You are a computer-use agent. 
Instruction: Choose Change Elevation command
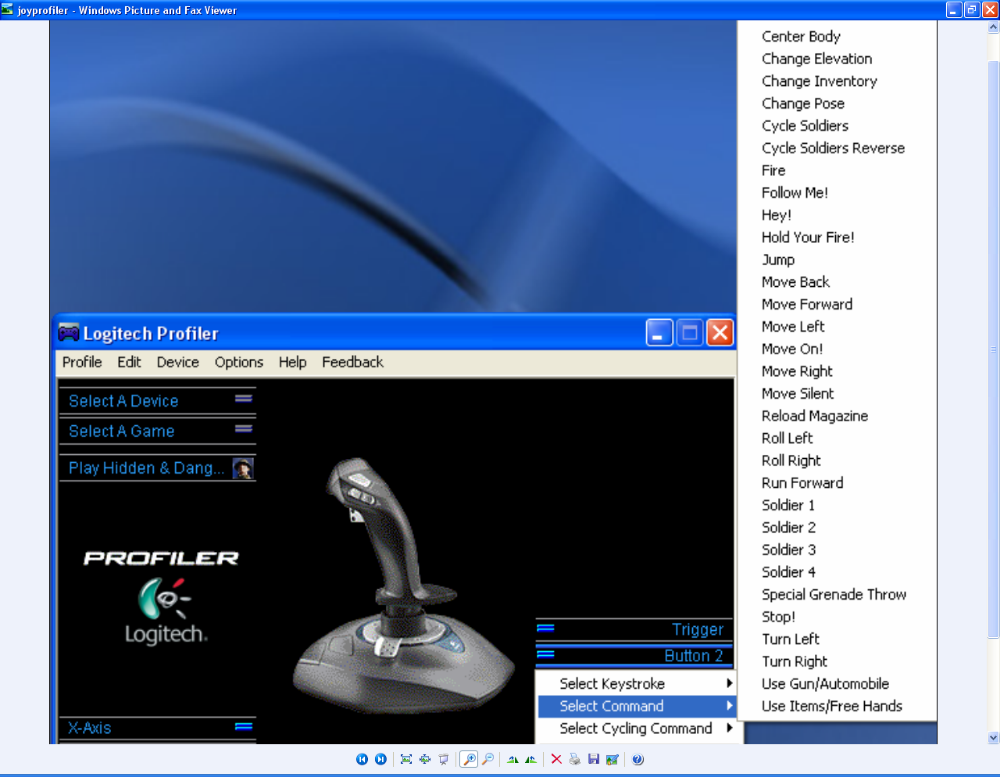coord(837,59)
